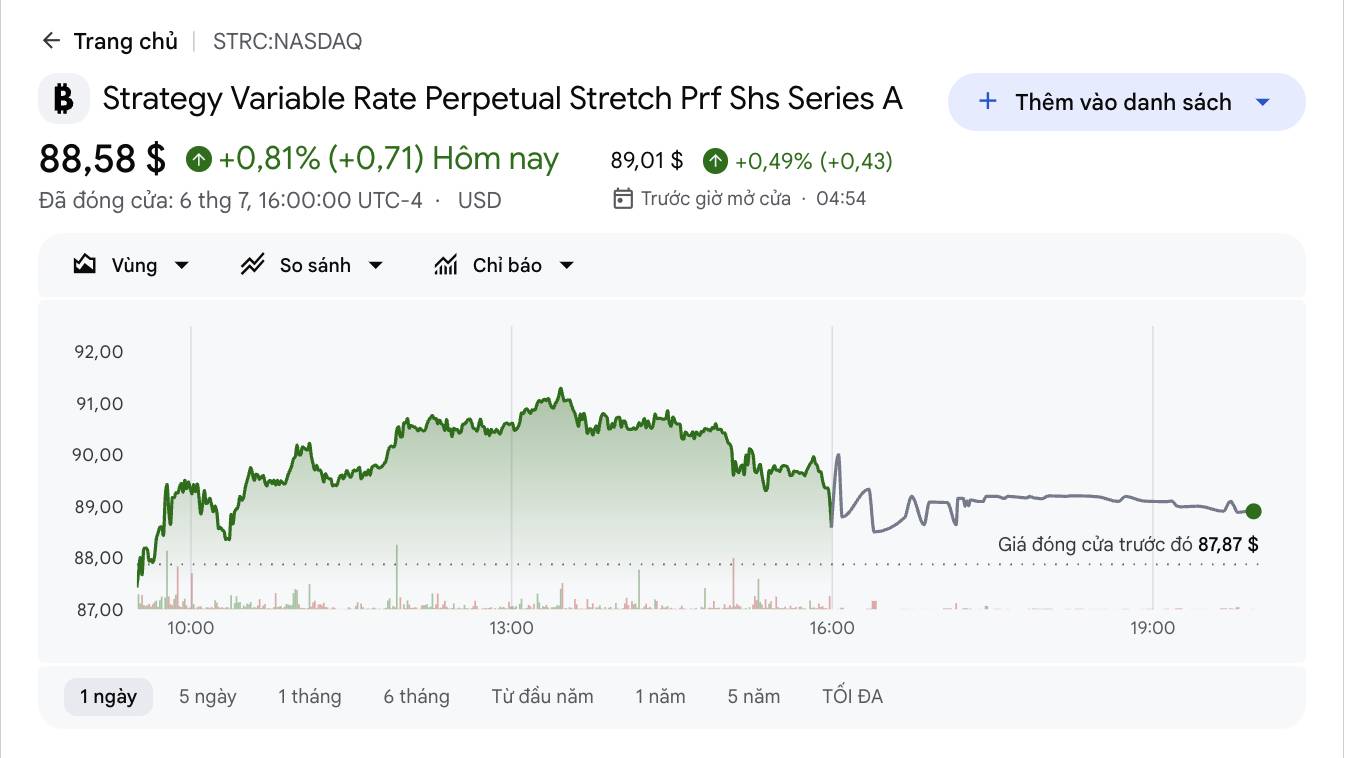
Task: Click the green endpoint dot on the chart
Action: click(x=1254, y=511)
